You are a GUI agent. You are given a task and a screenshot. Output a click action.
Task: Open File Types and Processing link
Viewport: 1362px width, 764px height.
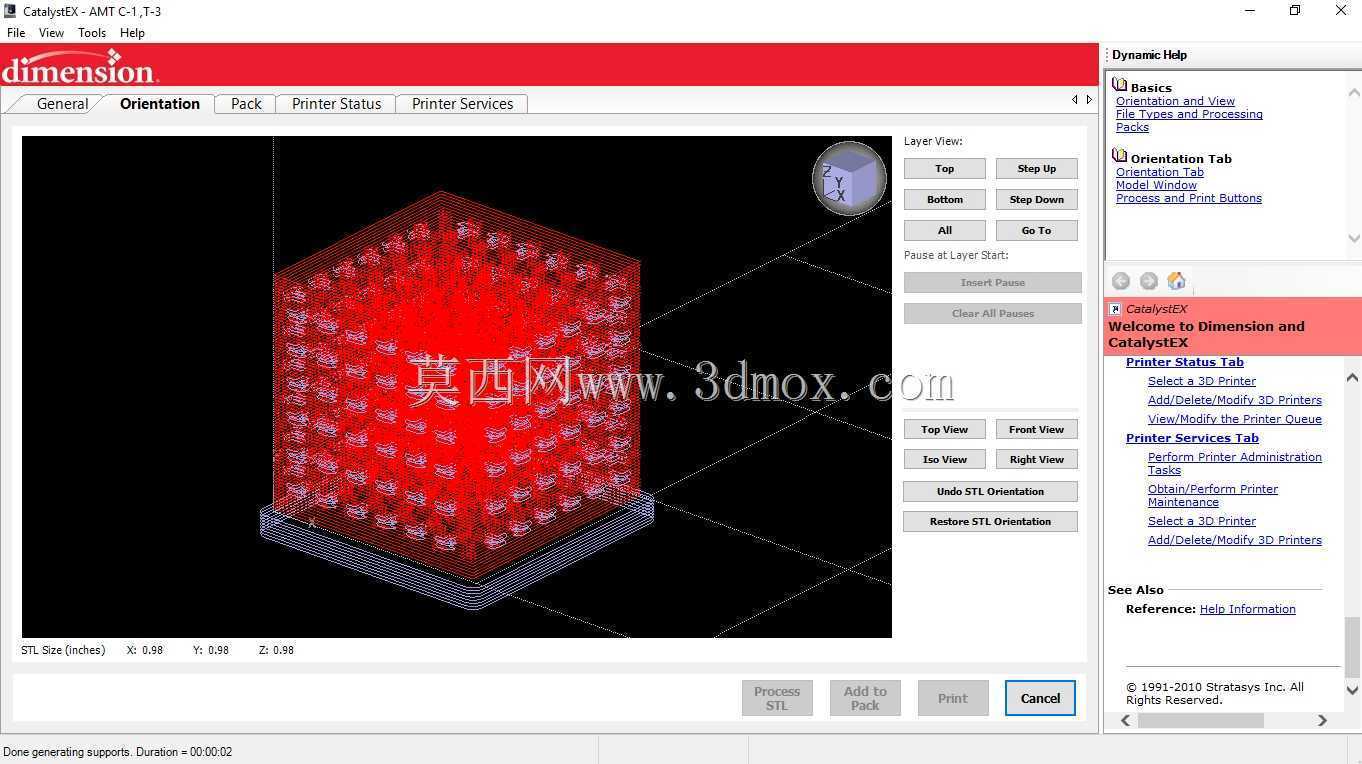point(1189,114)
